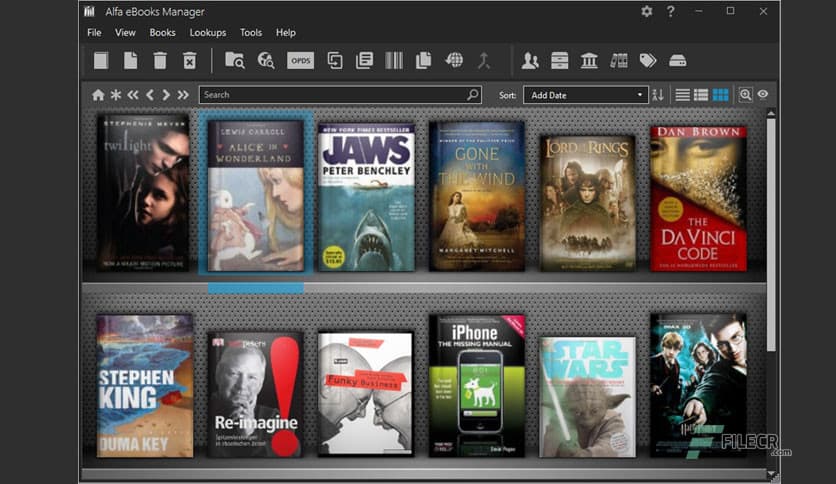Viewport: 836px width, 484px height.
Task: Click the web search globe magnifier icon
Action: click(266, 60)
